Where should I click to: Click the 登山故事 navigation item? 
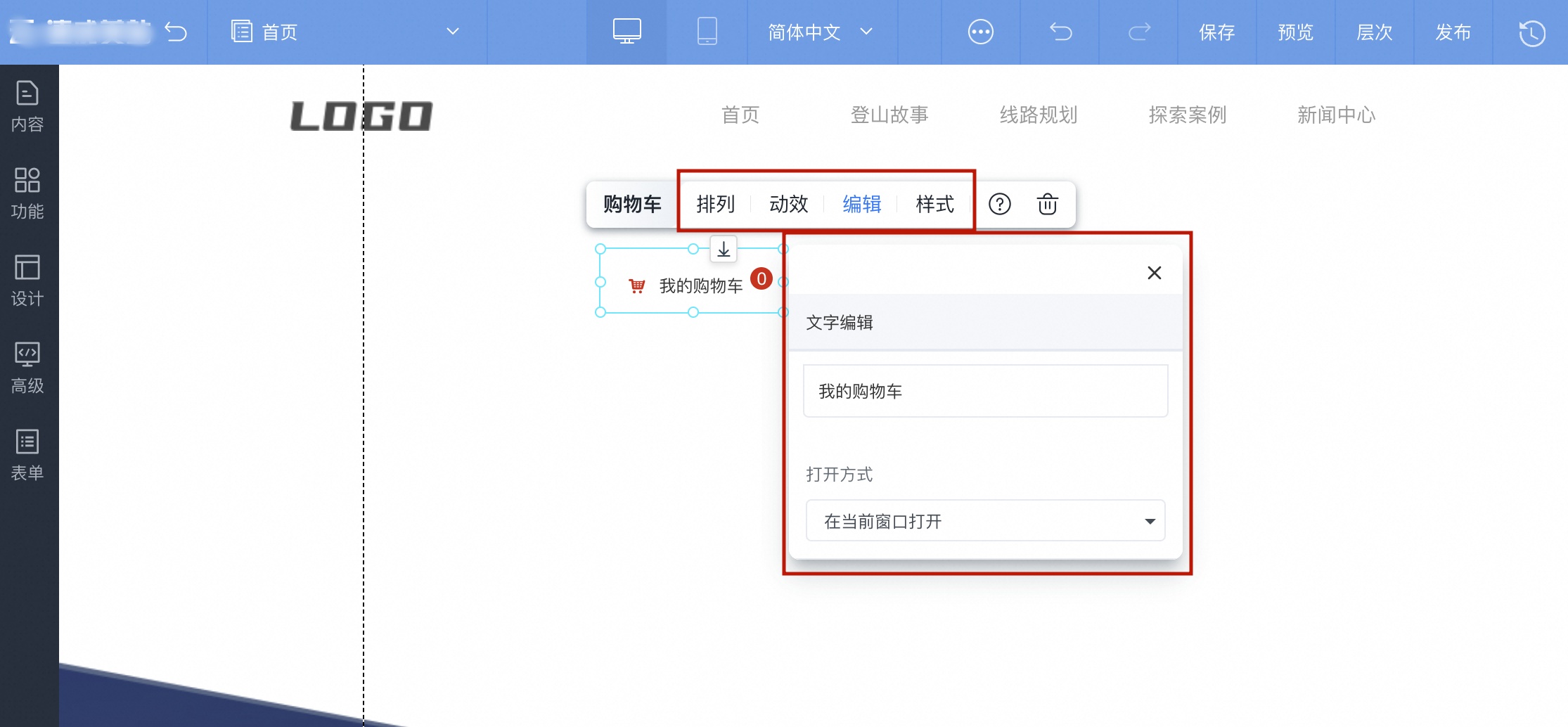coord(889,115)
